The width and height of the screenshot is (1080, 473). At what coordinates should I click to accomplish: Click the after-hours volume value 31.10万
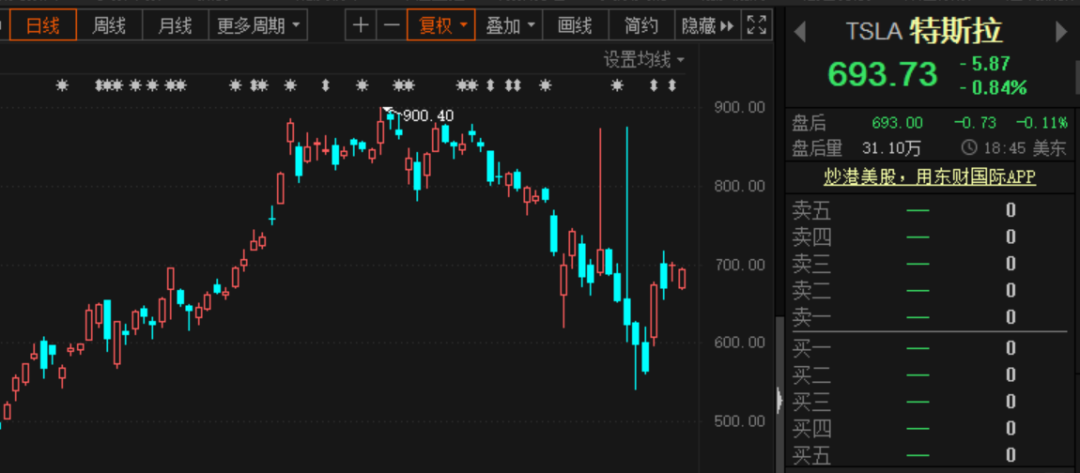(891, 147)
